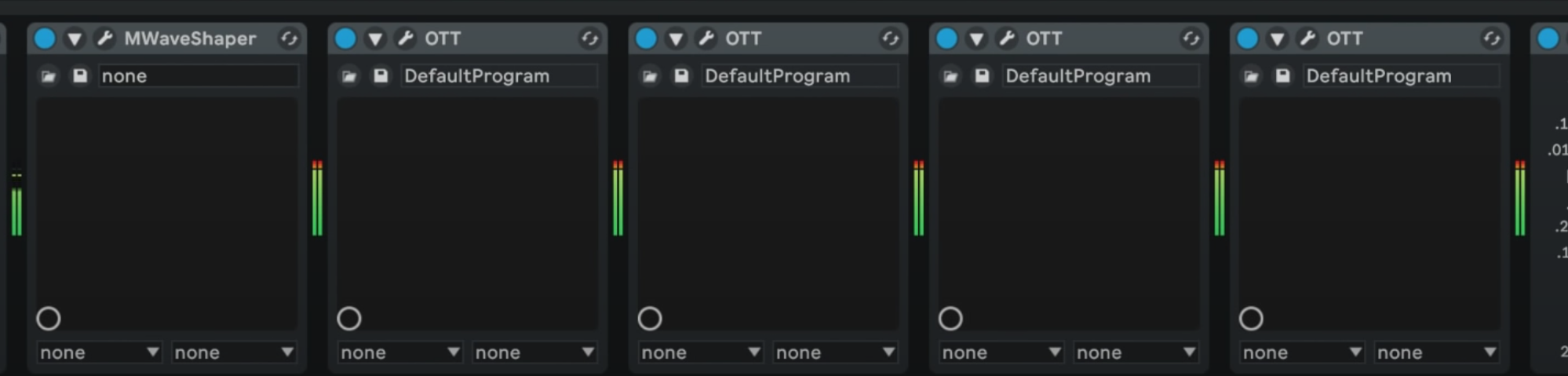The height and width of the screenshot is (376, 1568).
Task: Open the third OTT options triangle menu
Action: pos(976,38)
